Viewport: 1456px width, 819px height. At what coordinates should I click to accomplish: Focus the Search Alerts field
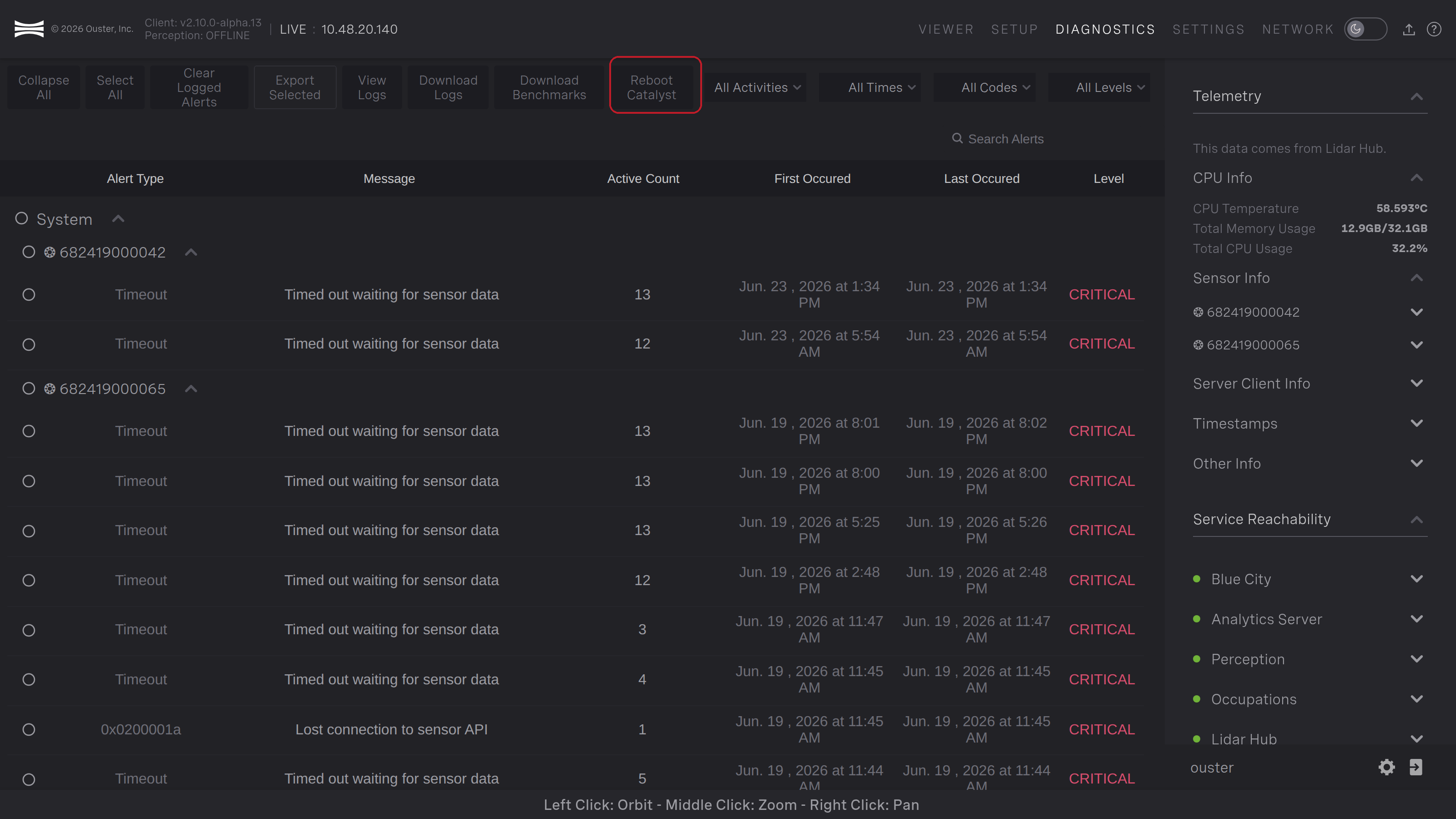(x=1006, y=139)
